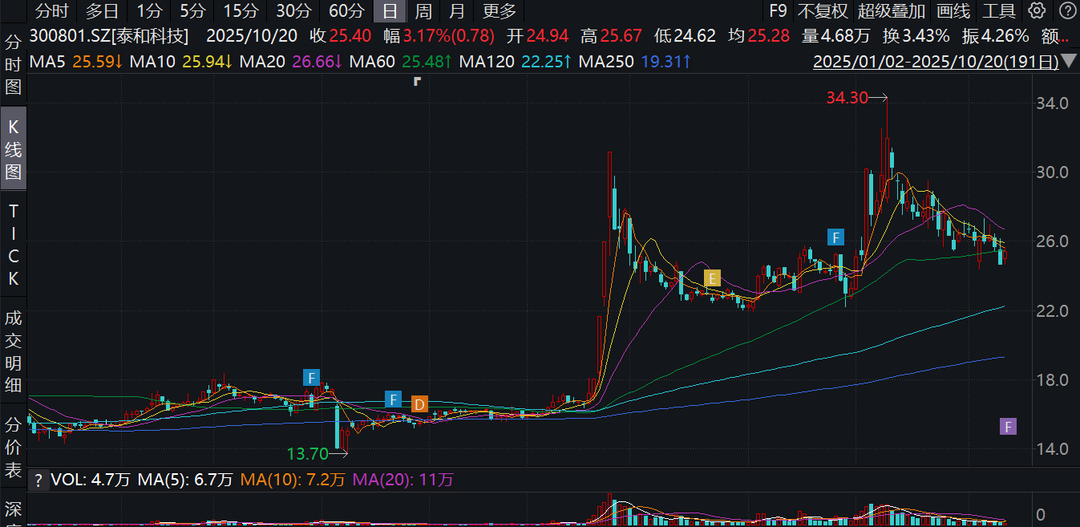Switch to weekly 周 period
This screenshot has width=1080, height=527.
coord(424,11)
